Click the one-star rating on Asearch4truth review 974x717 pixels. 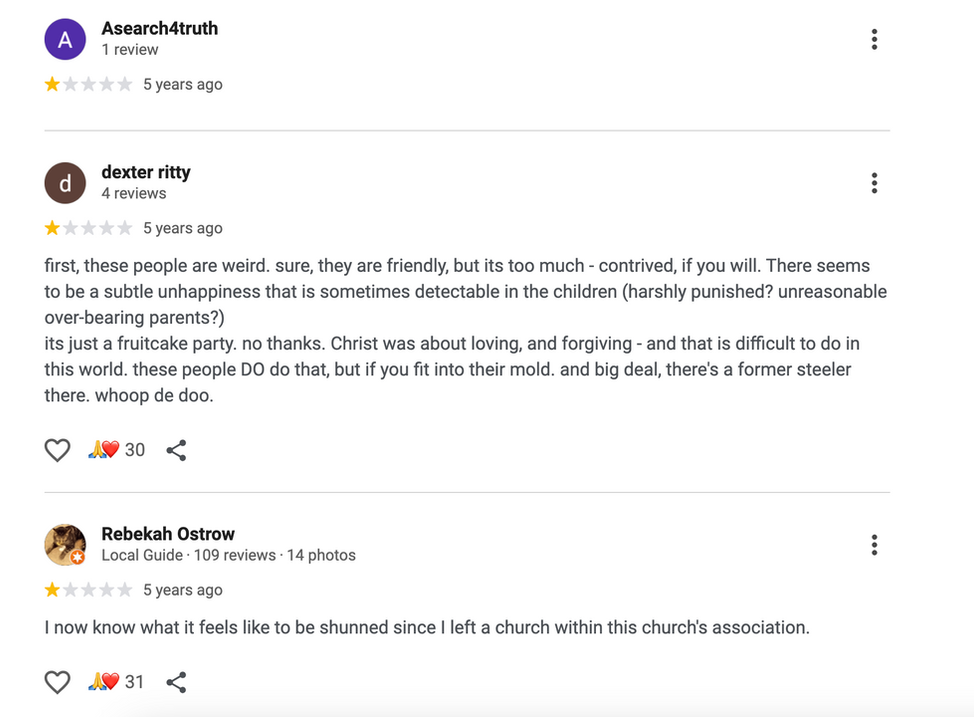(x=88, y=85)
